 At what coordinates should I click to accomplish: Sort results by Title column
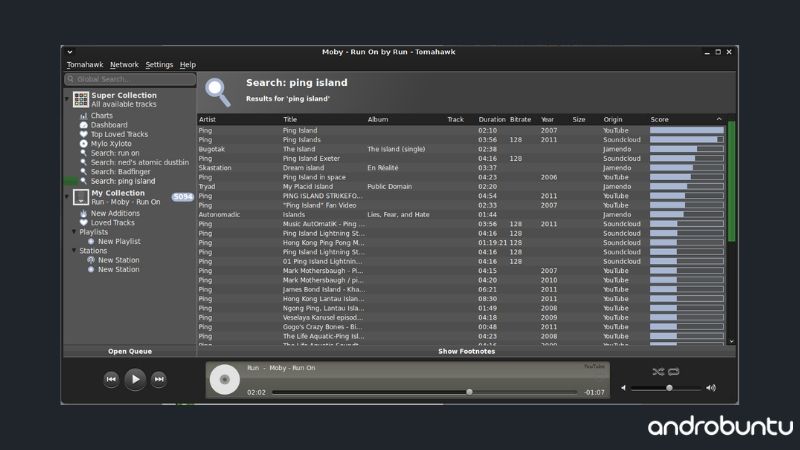[290, 119]
